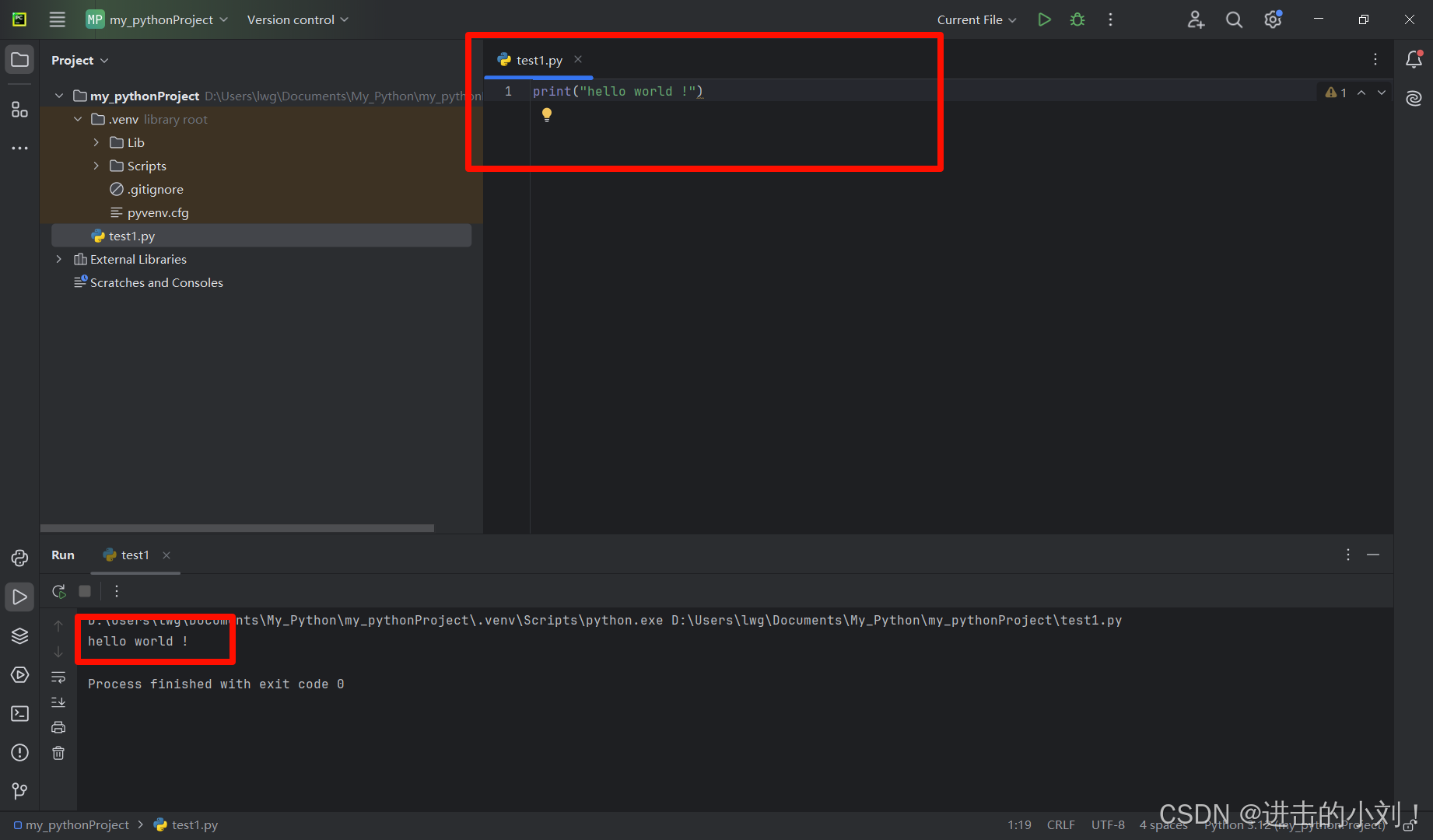Expand the Lib folder
This screenshot has height=840, width=1433.
pos(96,142)
